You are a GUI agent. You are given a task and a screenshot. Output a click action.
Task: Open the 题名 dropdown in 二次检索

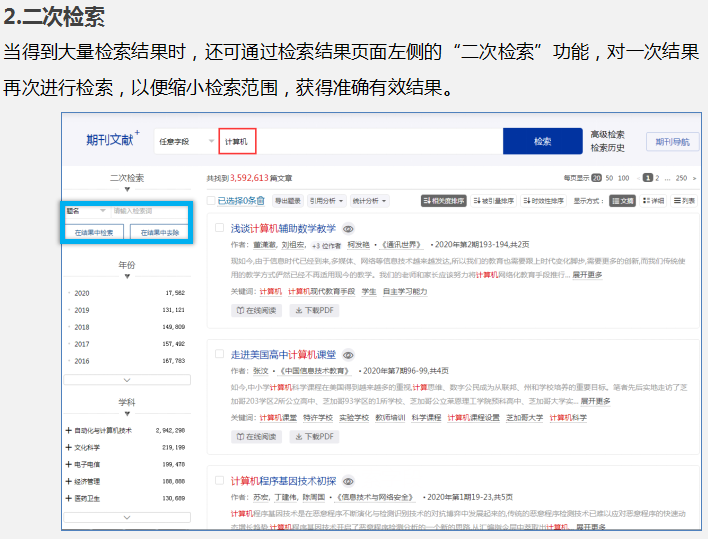[86, 211]
